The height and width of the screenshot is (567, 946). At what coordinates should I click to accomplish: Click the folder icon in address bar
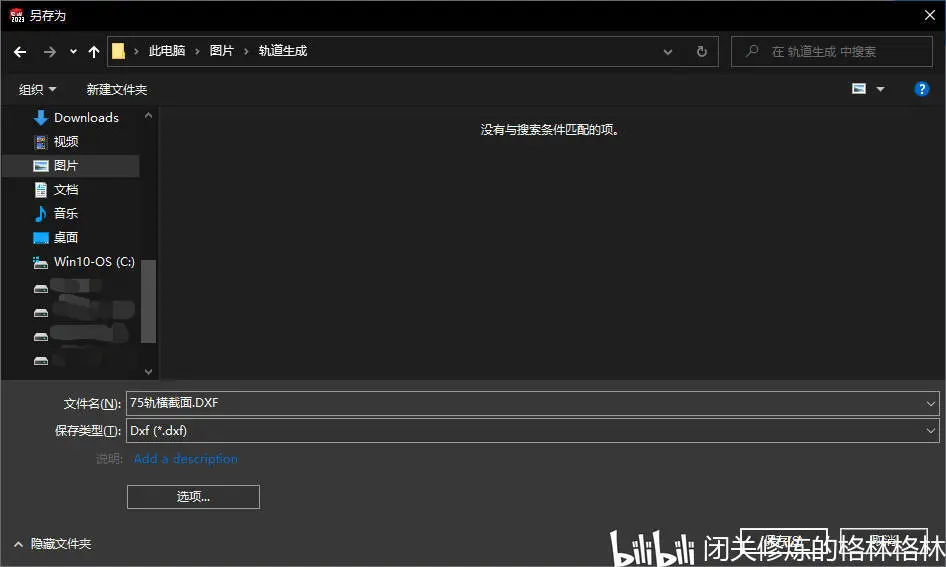coord(118,51)
